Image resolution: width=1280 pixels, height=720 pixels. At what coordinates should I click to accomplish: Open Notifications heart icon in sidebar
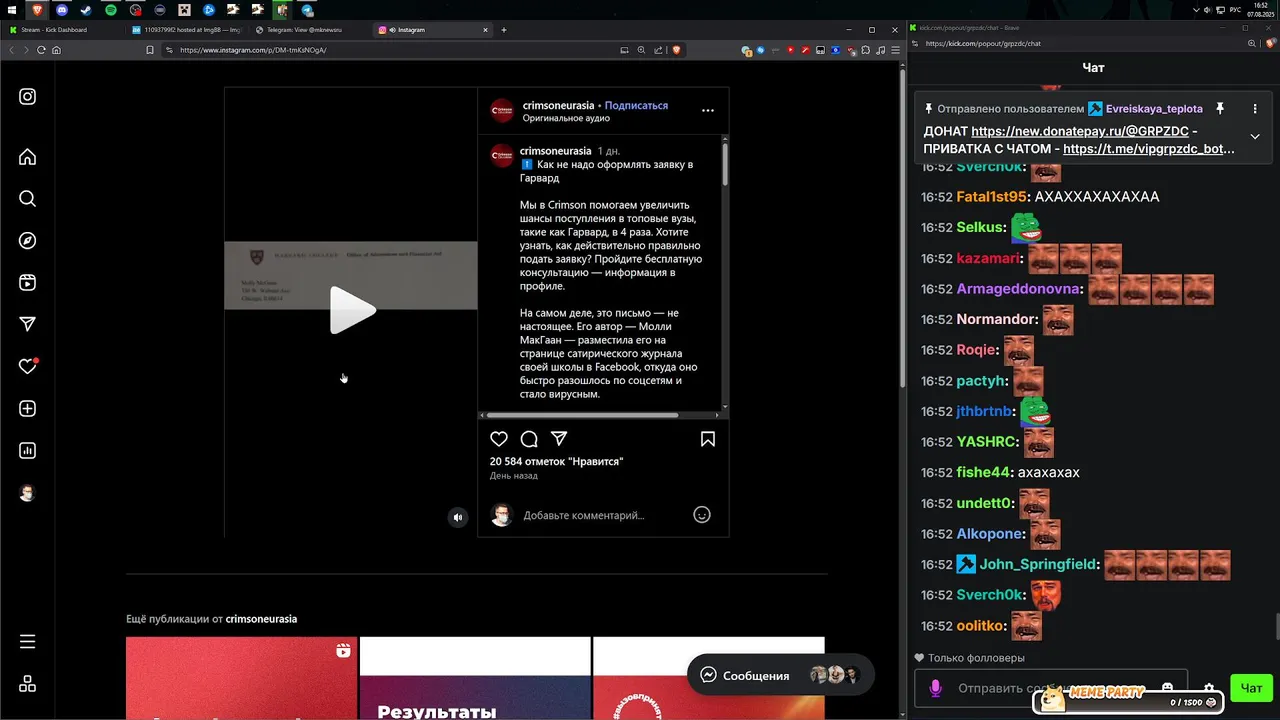(x=28, y=366)
